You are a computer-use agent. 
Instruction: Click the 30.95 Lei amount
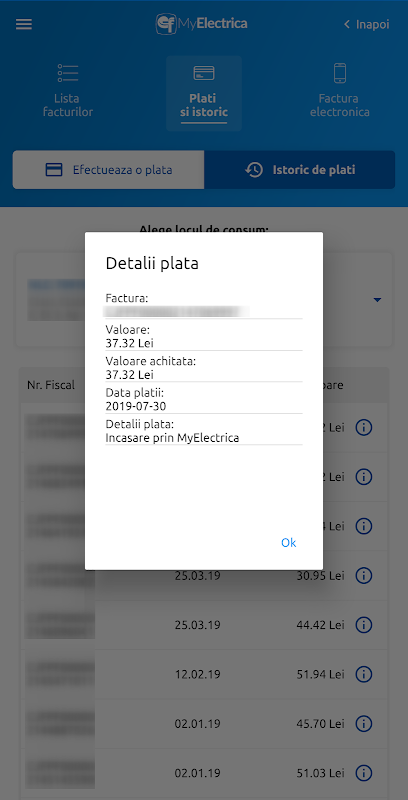pyautogui.click(x=321, y=576)
